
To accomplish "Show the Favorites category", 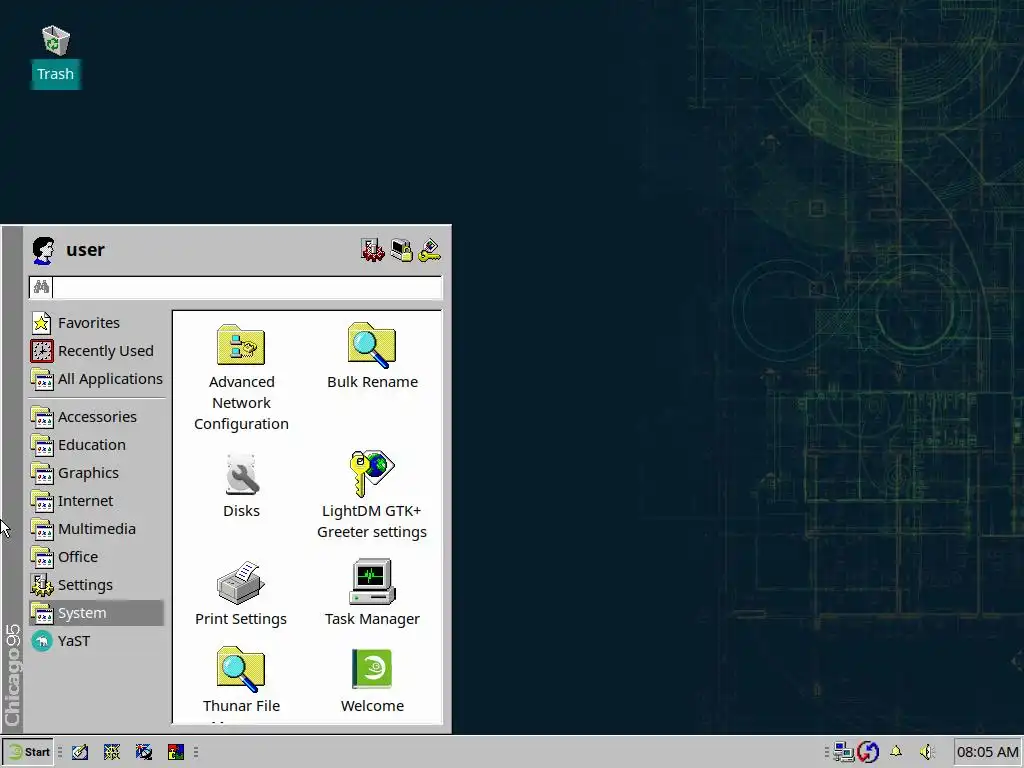I will [x=97, y=323].
